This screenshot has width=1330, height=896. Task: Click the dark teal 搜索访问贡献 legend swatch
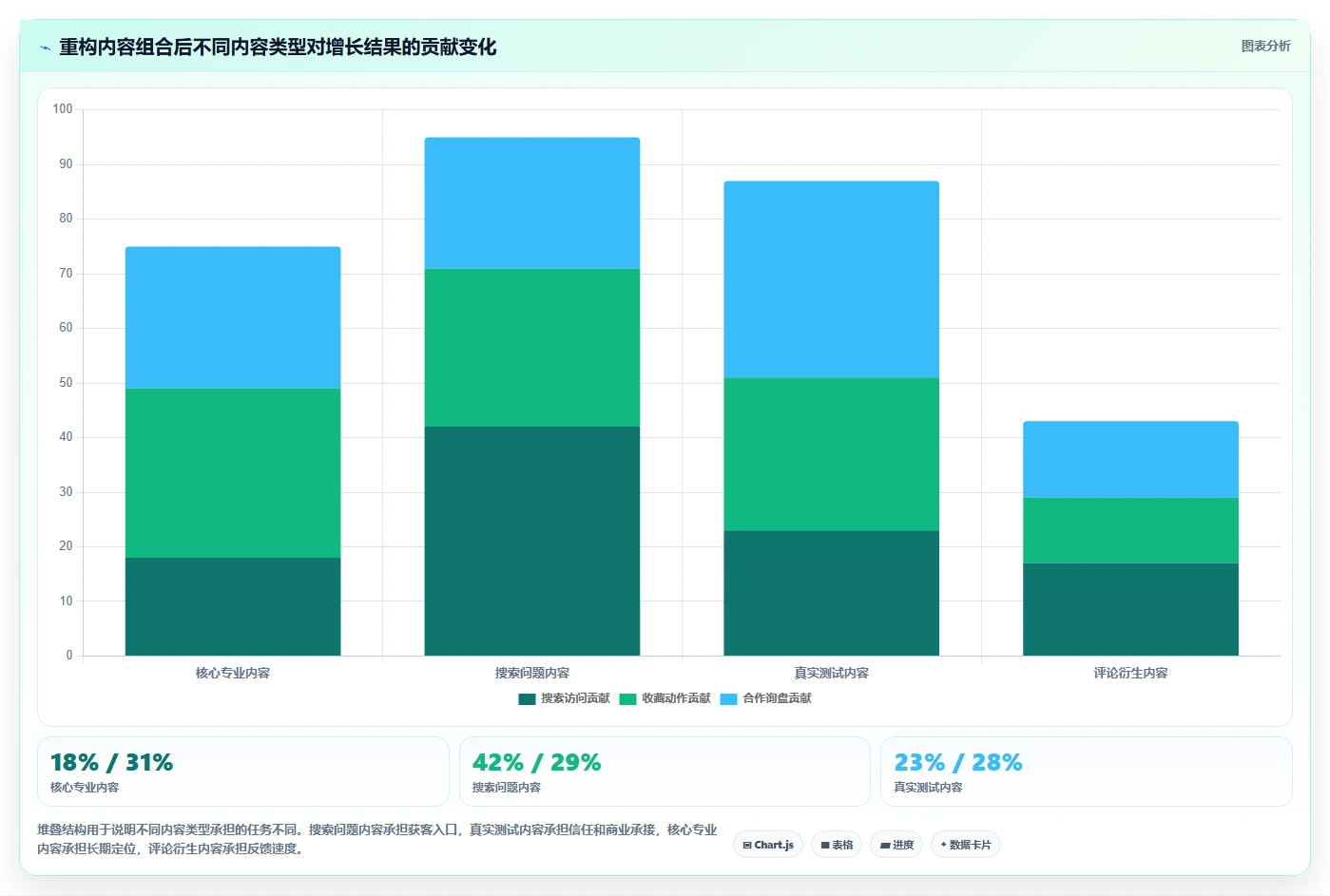pyautogui.click(x=527, y=699)
